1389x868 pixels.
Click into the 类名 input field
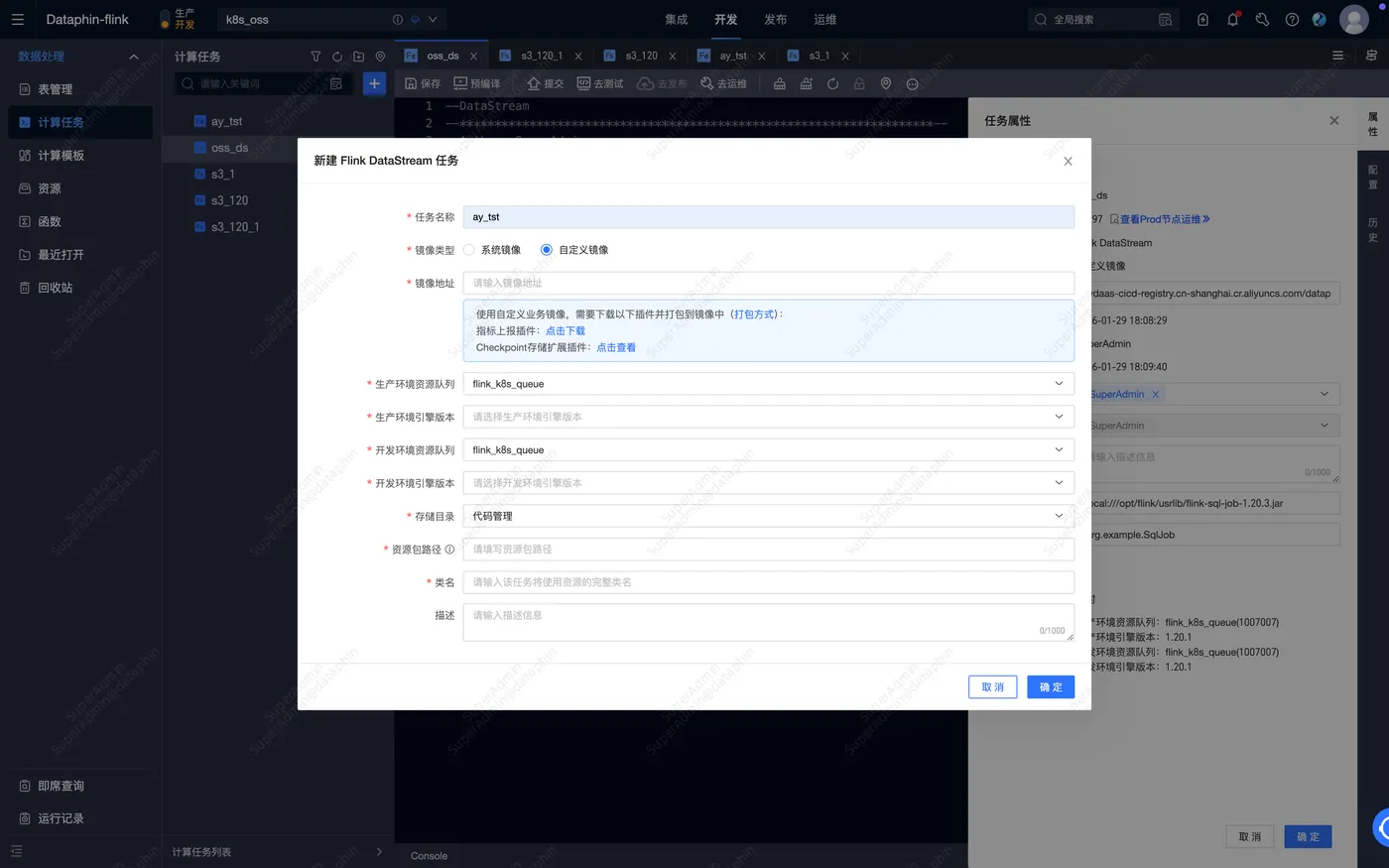768,582
